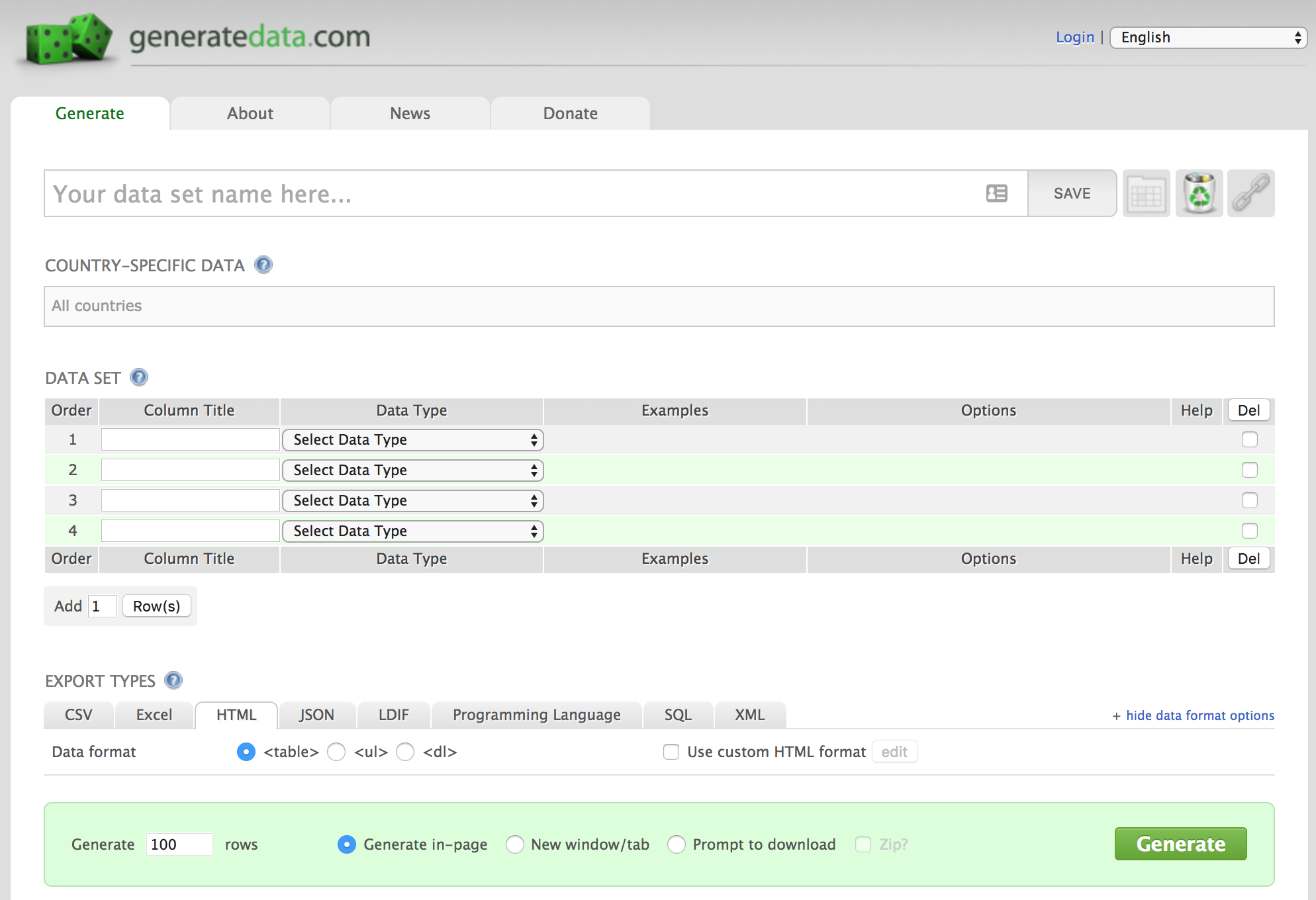This screenshot has height=900, width=1316.
Task: Open Country-Specific Data help icon
Action: pyautogui.click(x=263, y=265)
